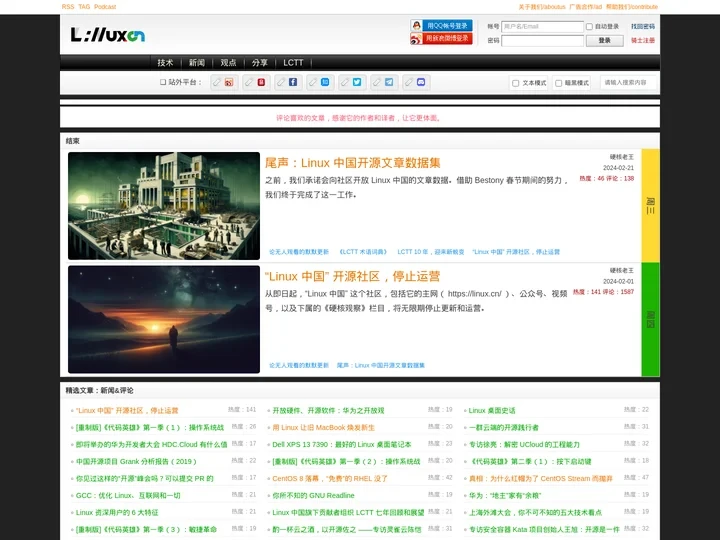This screenshot has width=720, height=540.
Task: Open the Podcast link at top
Action: [x=105, y=7]
